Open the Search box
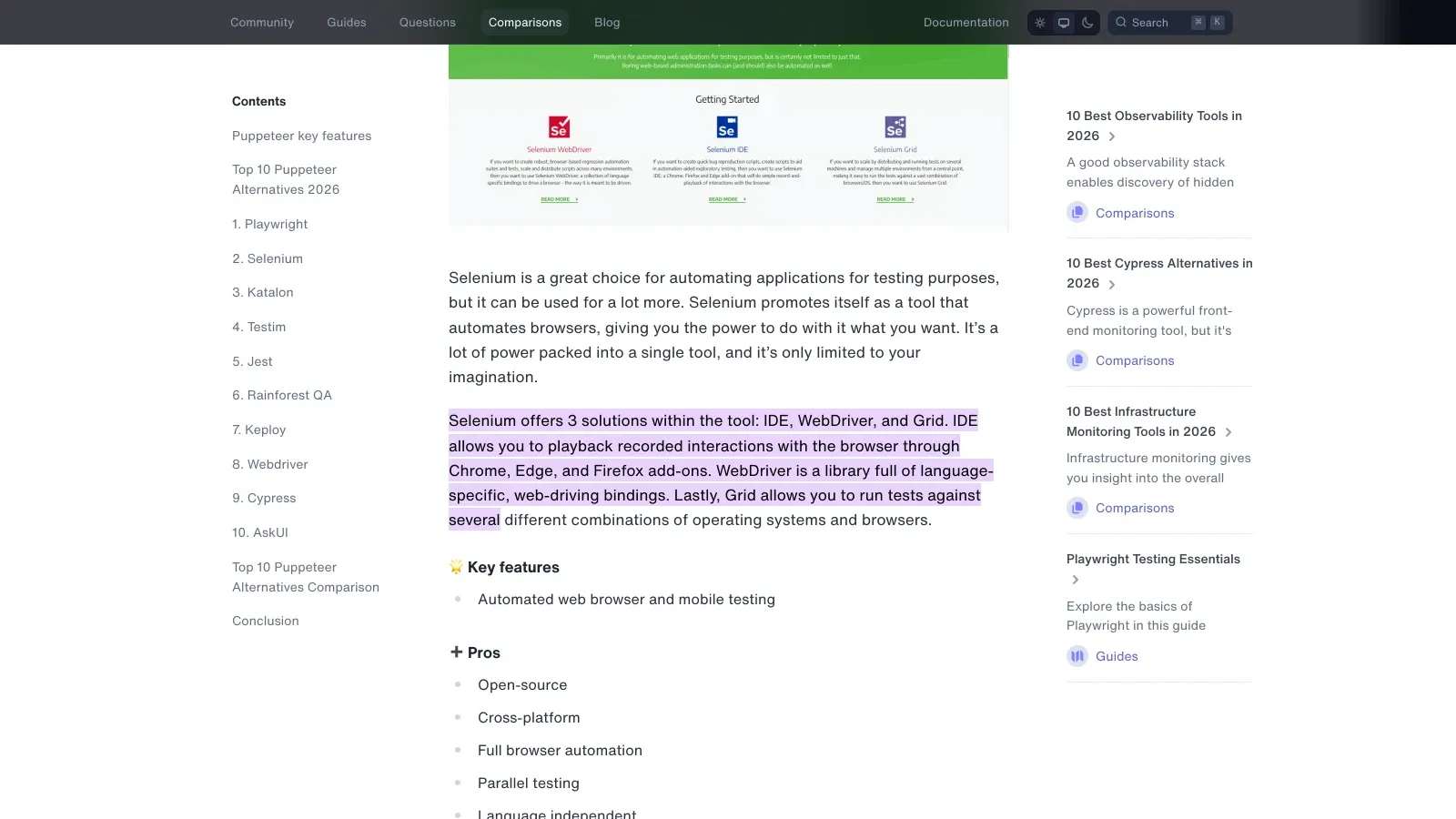This screenshot has height=819, width=1456. [x=1169, y=23]
